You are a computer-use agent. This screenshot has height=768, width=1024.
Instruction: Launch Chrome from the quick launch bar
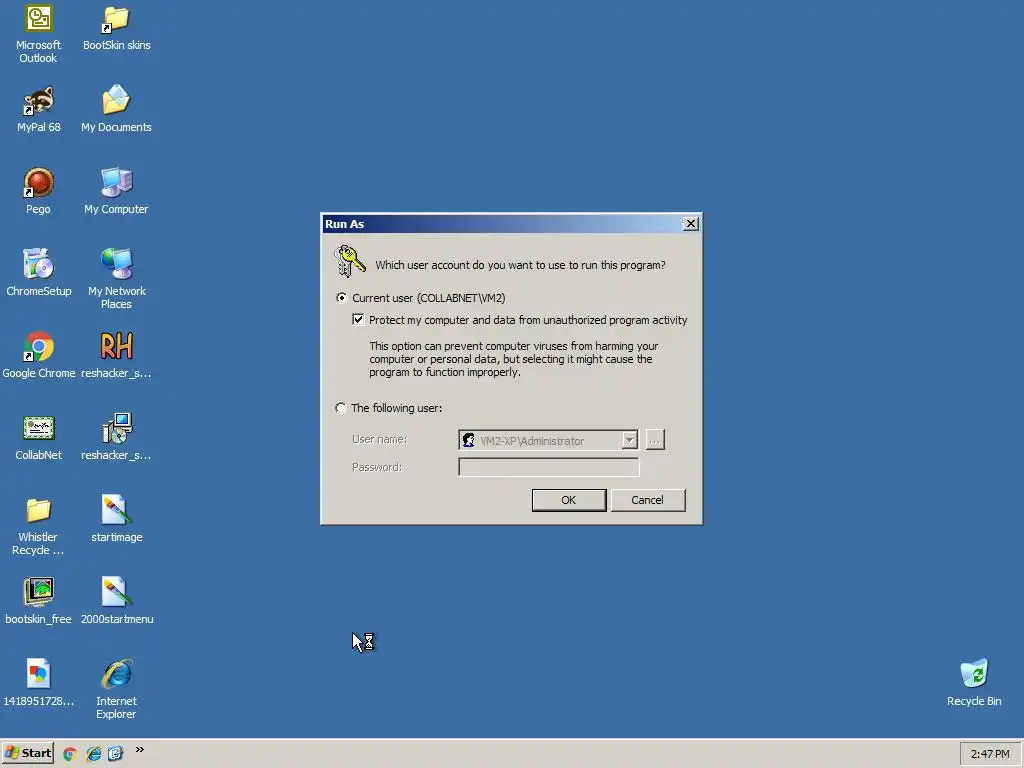click(x=70, y=754)
